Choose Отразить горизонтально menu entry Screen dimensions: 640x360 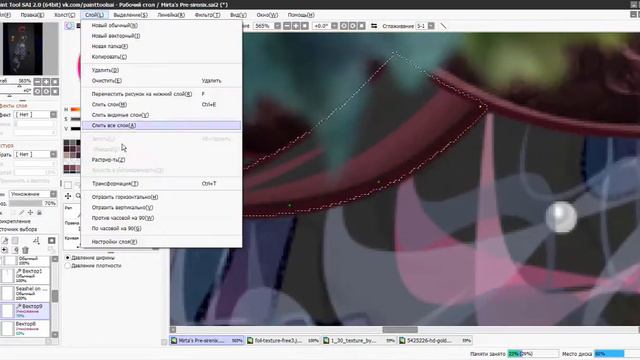(x=162, y=197)
